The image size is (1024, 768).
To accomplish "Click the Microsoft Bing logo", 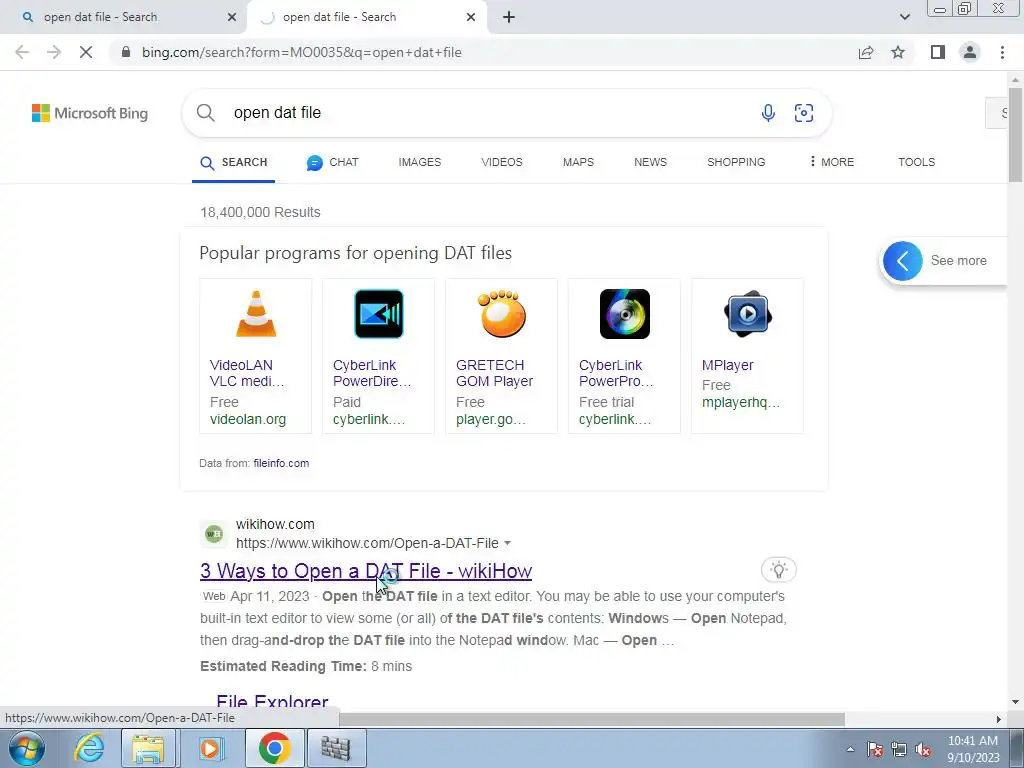I will click(90, 113).
